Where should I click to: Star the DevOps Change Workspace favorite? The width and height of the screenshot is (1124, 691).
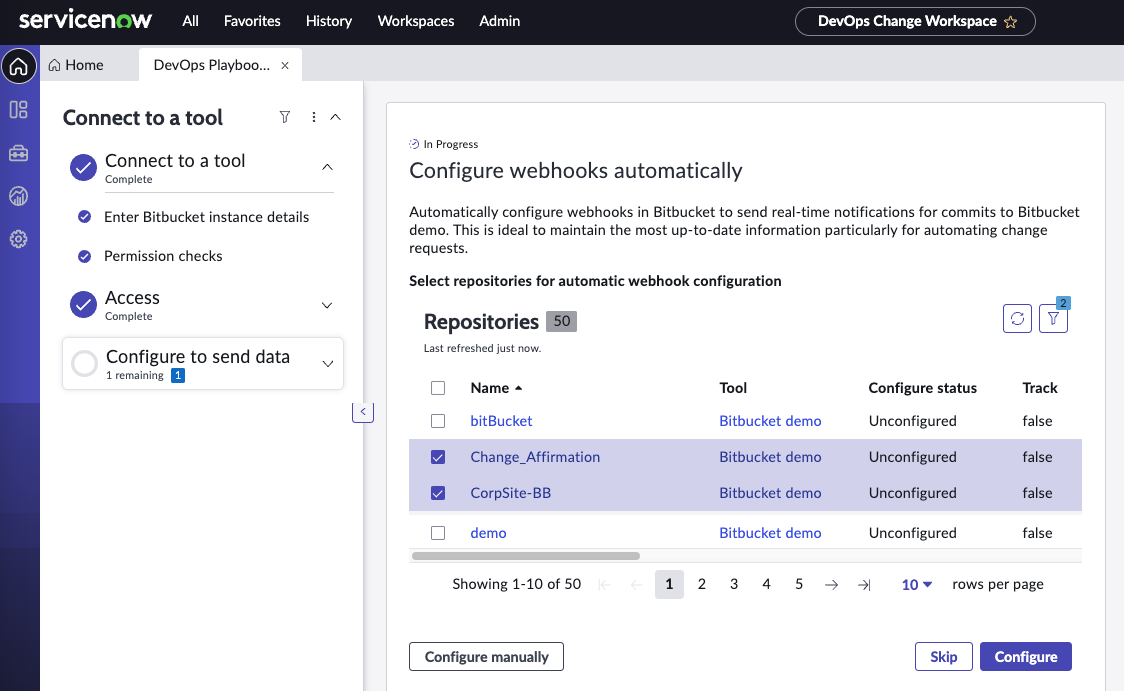click(1011, 22)
